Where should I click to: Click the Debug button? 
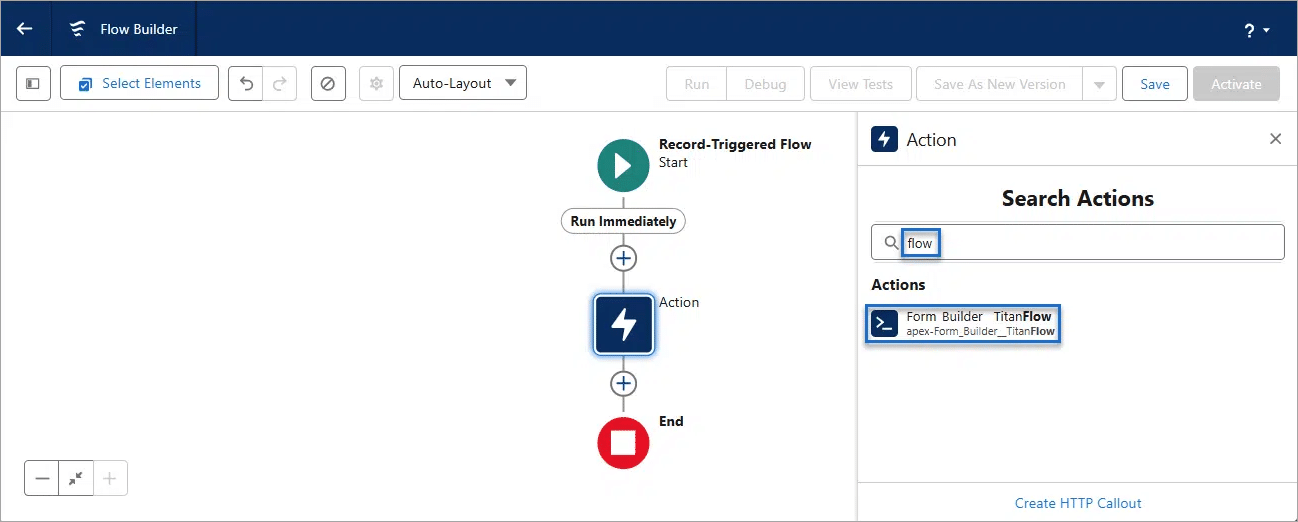point(765,84)
